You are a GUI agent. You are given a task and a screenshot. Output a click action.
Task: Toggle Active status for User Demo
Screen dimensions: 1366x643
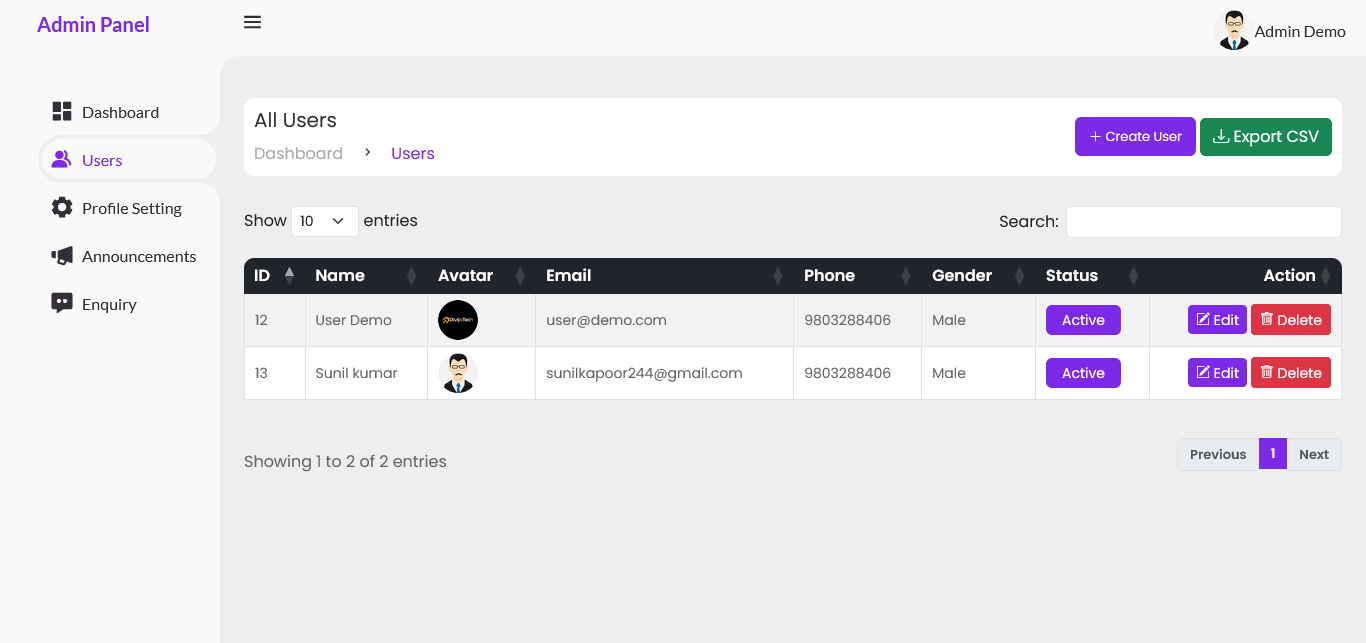(1083, 320)
